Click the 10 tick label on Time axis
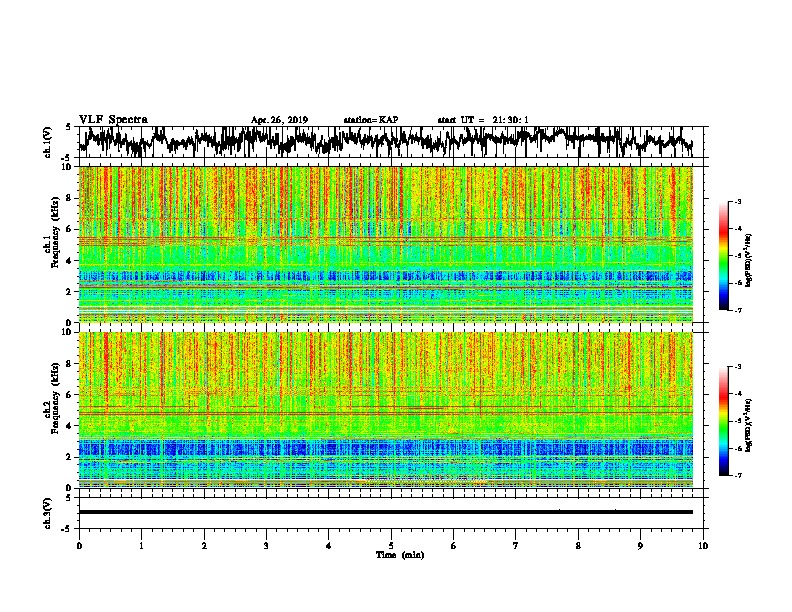This screenshot has width=792, height=612. pos(703,545)
